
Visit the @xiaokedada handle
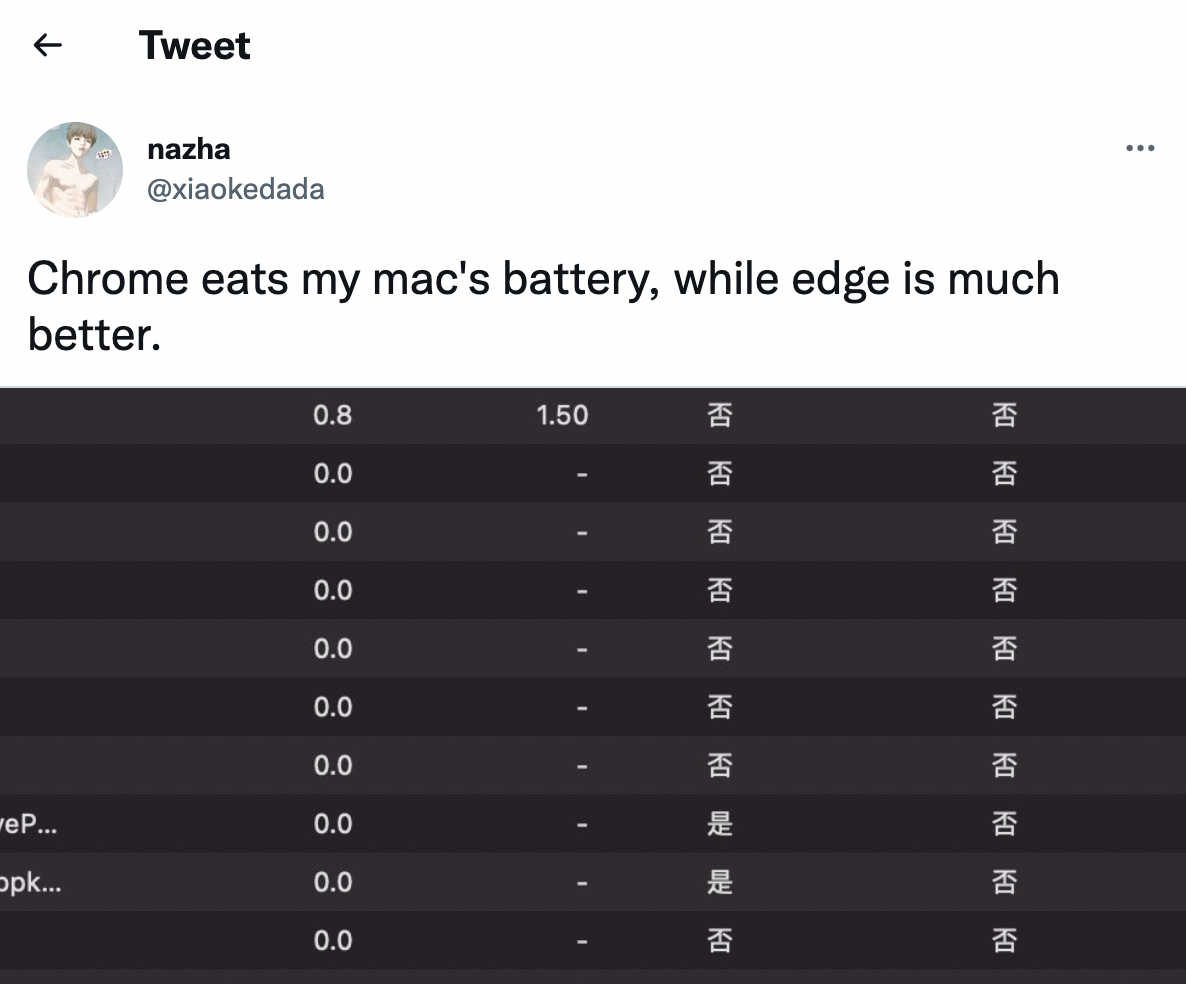coord(235,189)
